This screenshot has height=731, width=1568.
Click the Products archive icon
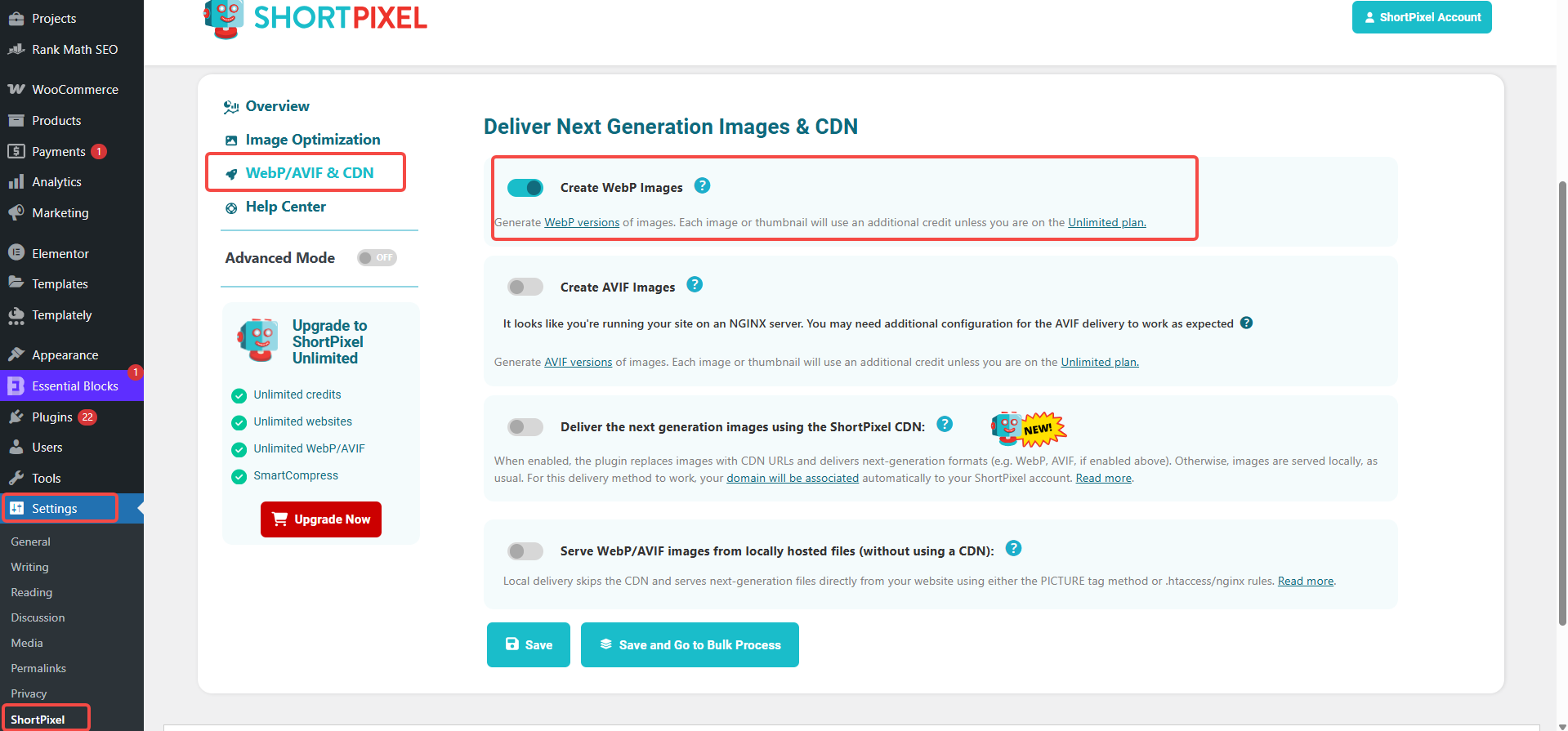click(16, 120)
